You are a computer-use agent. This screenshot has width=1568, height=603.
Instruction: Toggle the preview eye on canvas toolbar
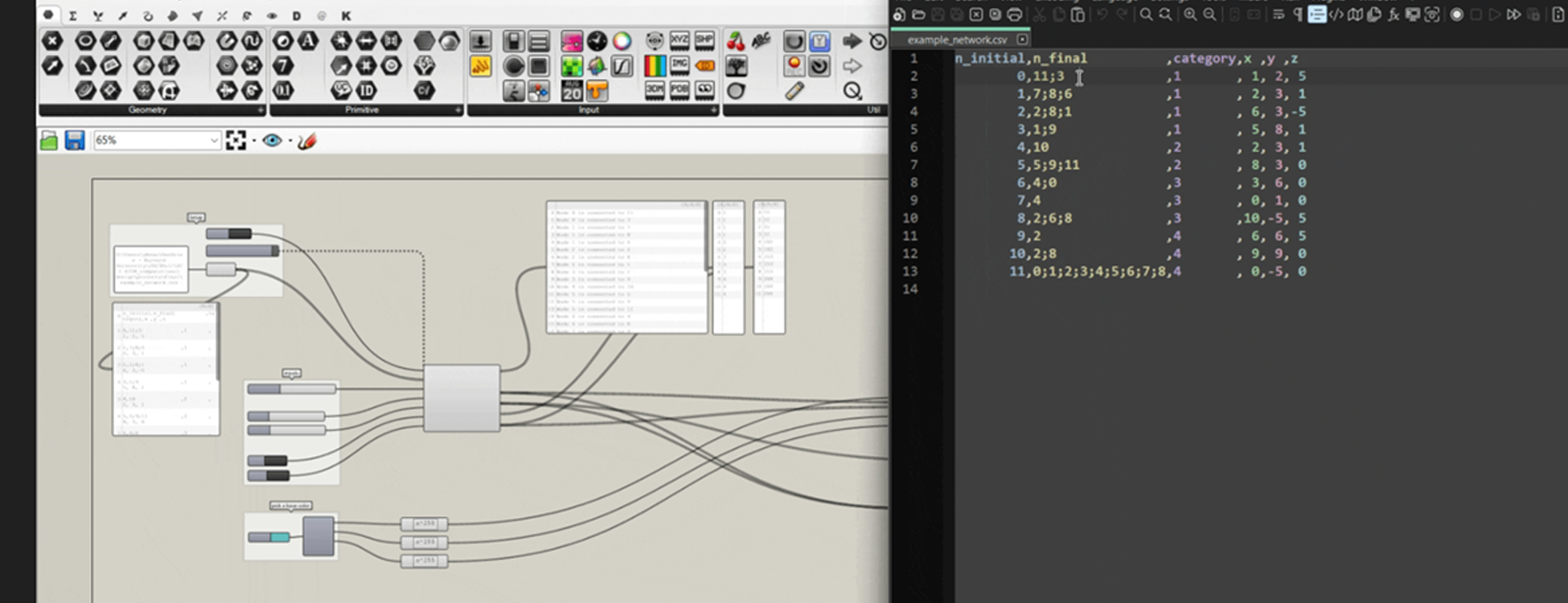[273, 141]
